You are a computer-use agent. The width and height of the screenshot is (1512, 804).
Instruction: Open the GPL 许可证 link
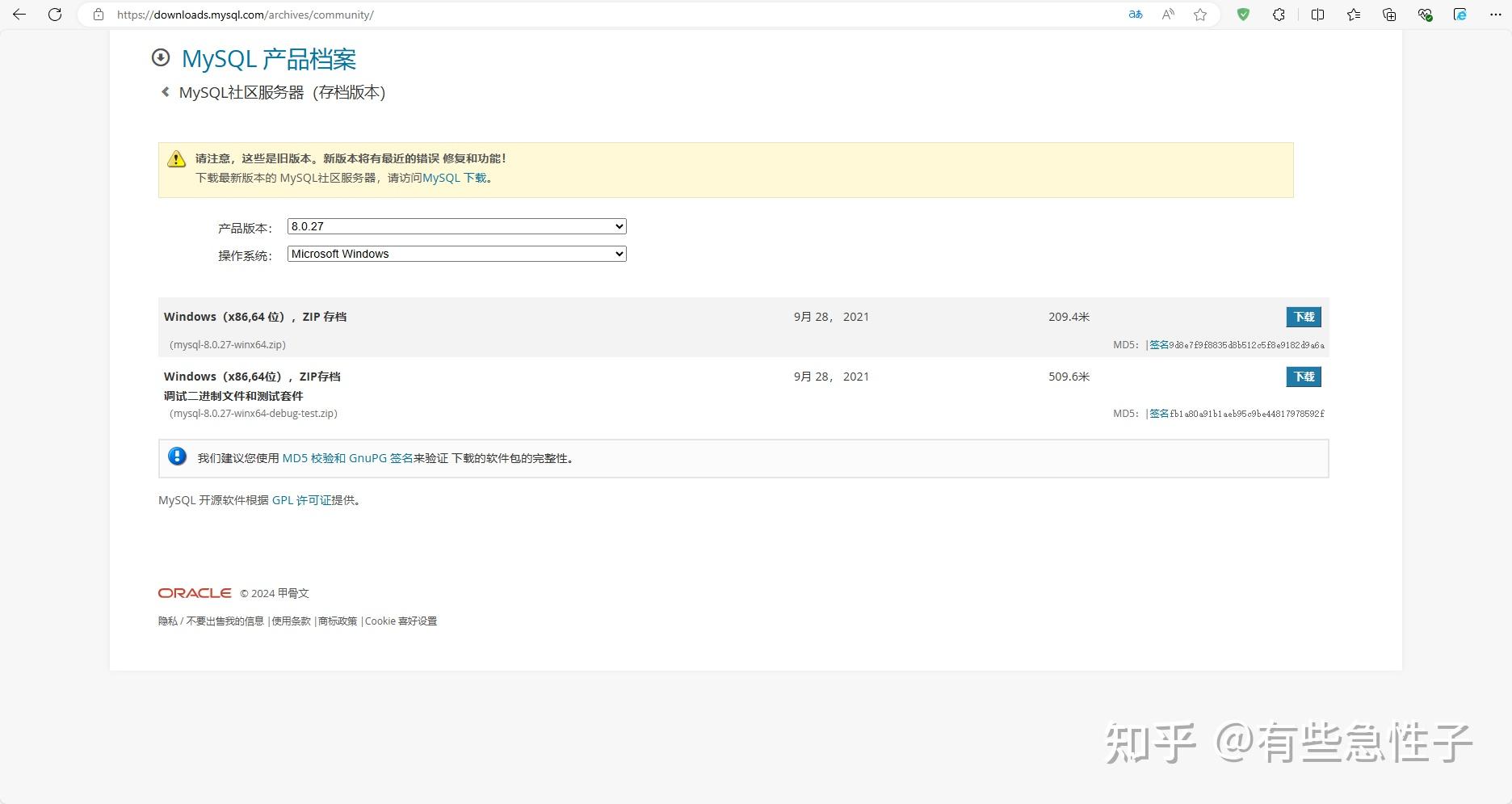coord(303,499)
